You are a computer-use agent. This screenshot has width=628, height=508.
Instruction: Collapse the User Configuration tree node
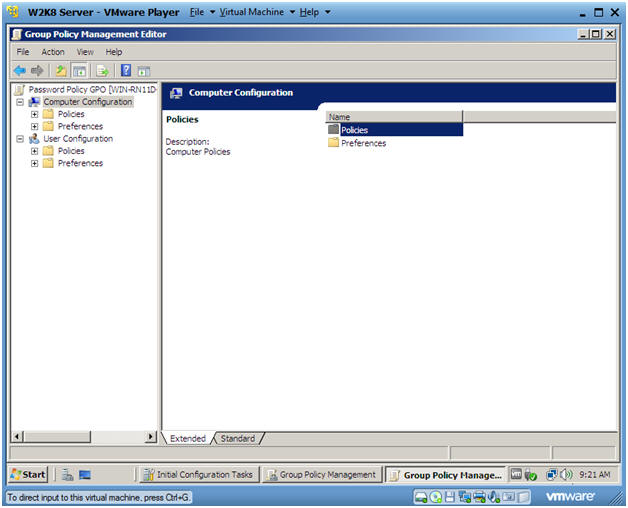20,139
